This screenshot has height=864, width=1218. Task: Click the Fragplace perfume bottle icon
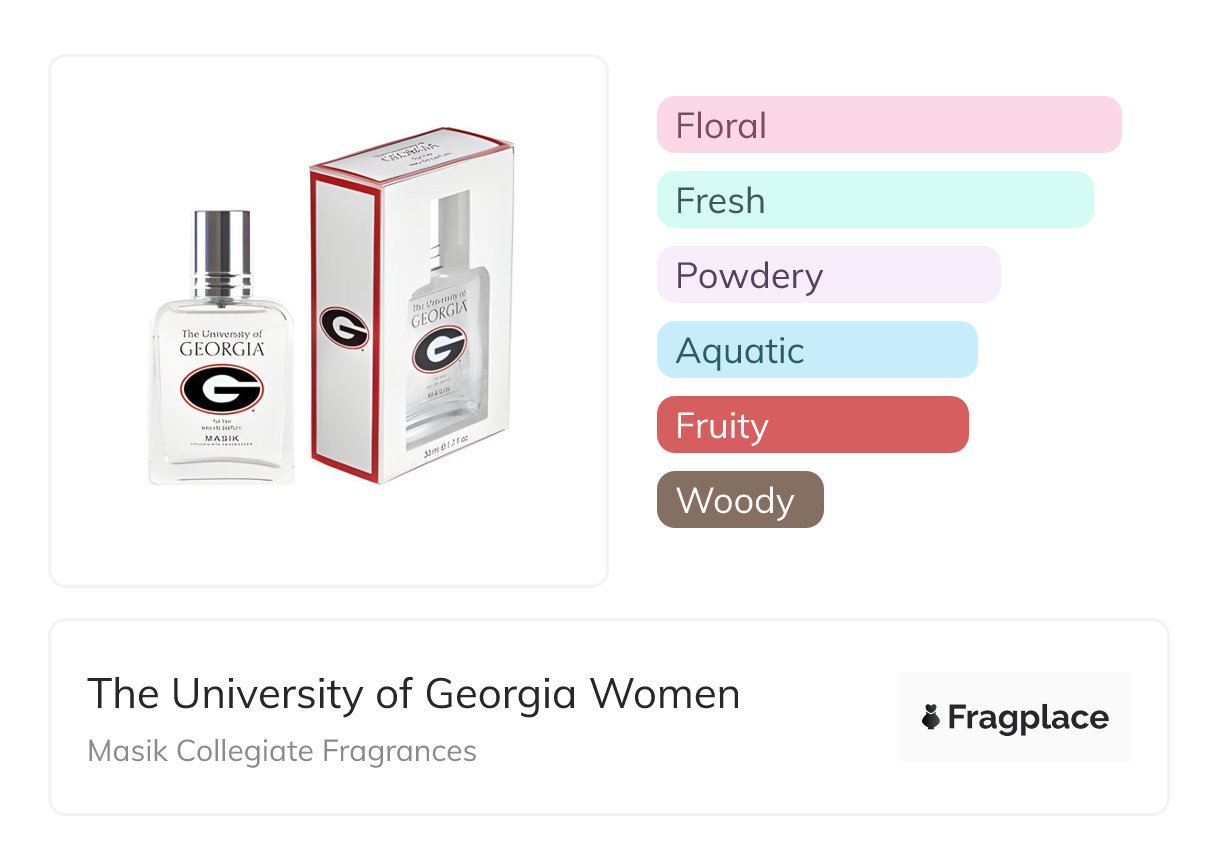[x=931, y=717]
